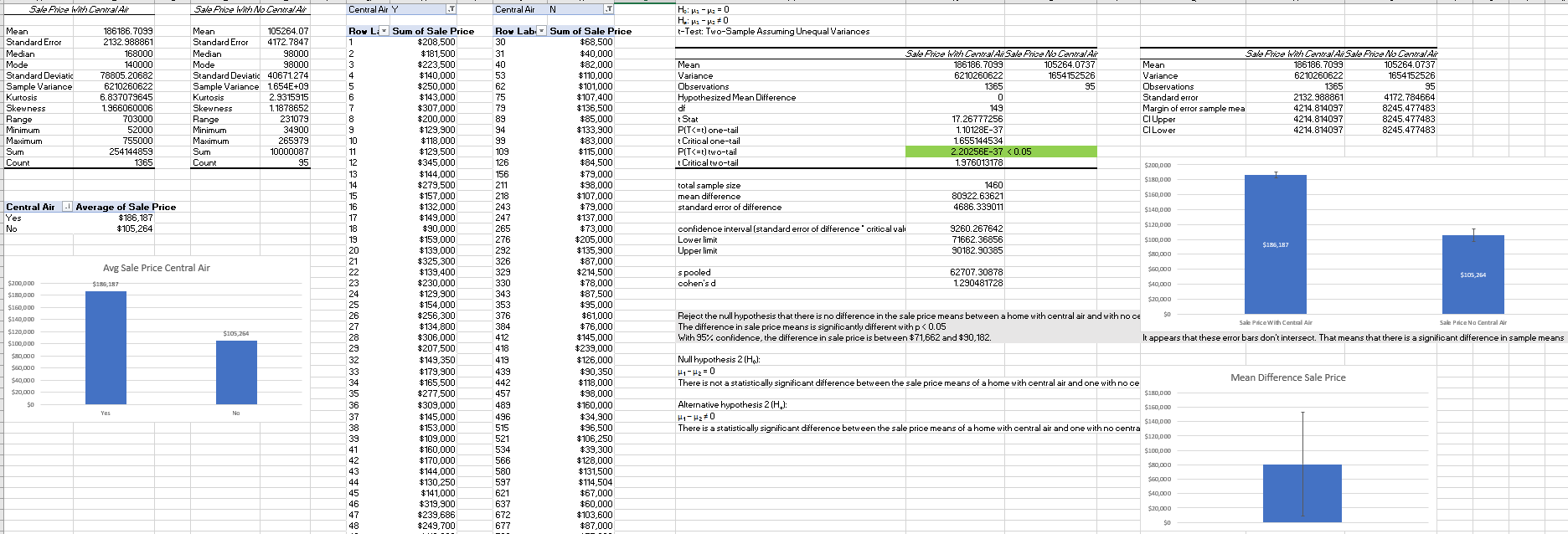Click the Yes bar in Avg Sale Price chart
This screenshot has width=1568, height=534.
pyautogui.click(x=106, y=347)
